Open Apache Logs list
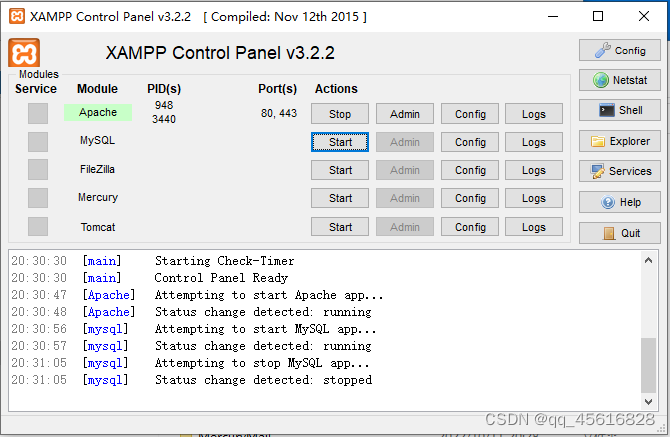 534,114
